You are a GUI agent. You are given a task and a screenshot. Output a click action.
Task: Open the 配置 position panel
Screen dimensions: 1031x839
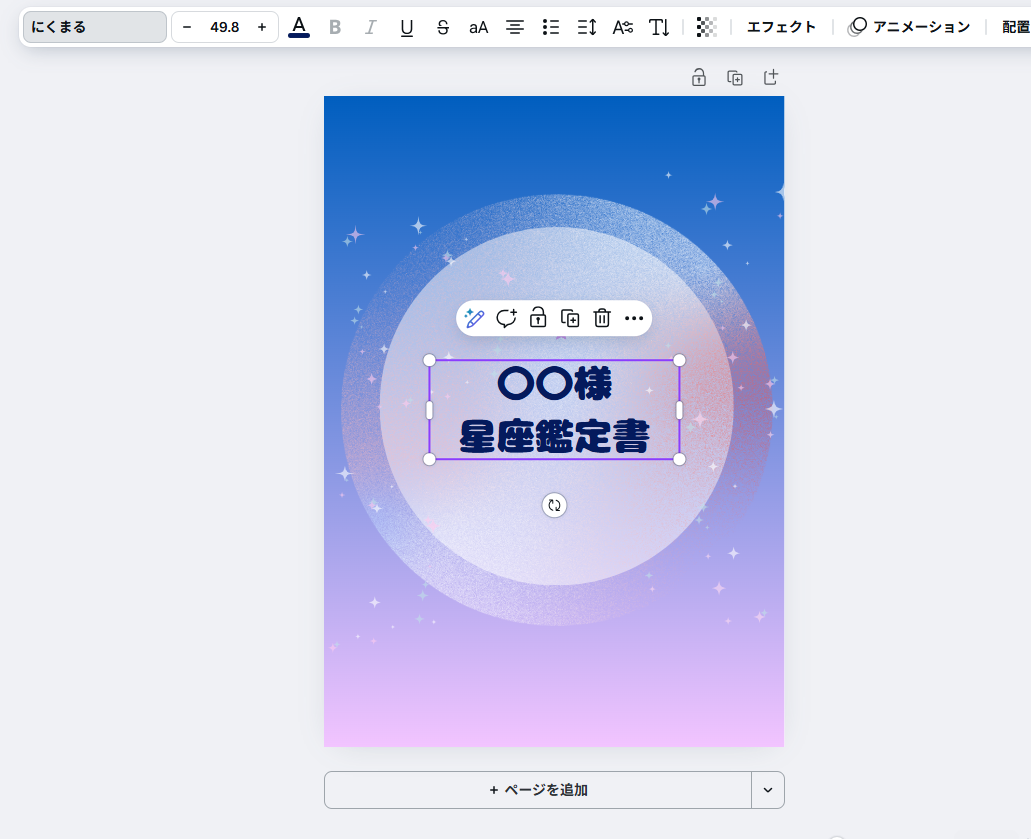pyautogui.click(x=1015, y=27)
